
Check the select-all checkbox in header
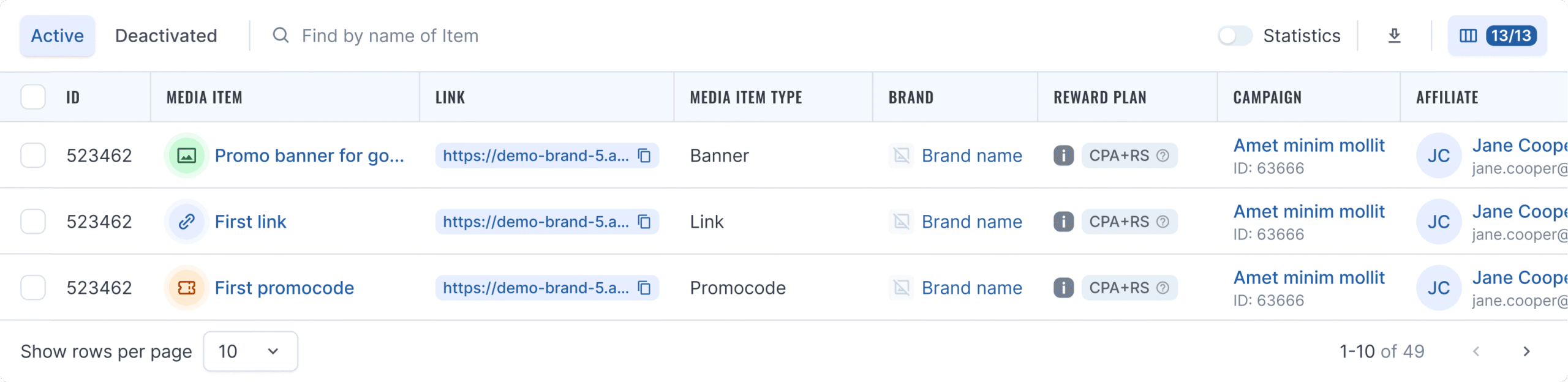pos(33,97)
